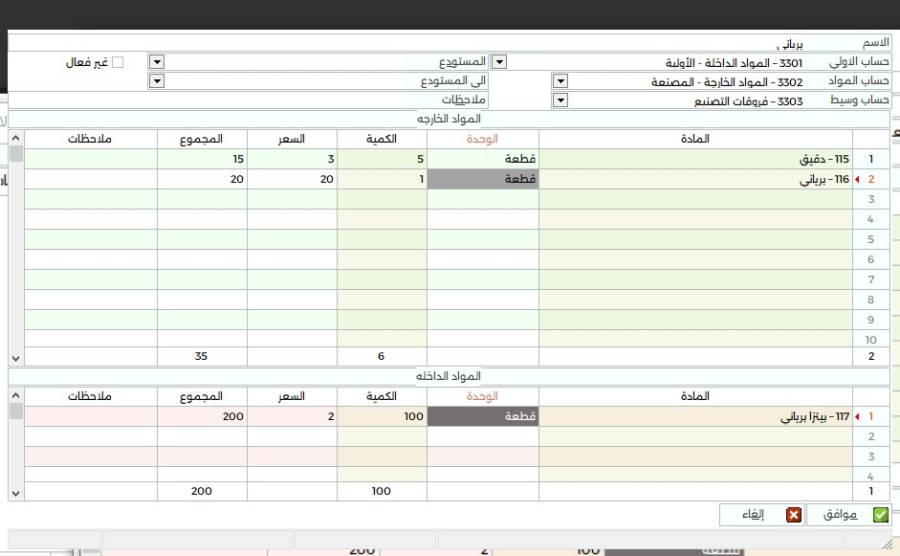Click scroll down arrow of المواد الخارجه grid
Viewport: 900px width, 556px height.
click(x=16, y=359)
